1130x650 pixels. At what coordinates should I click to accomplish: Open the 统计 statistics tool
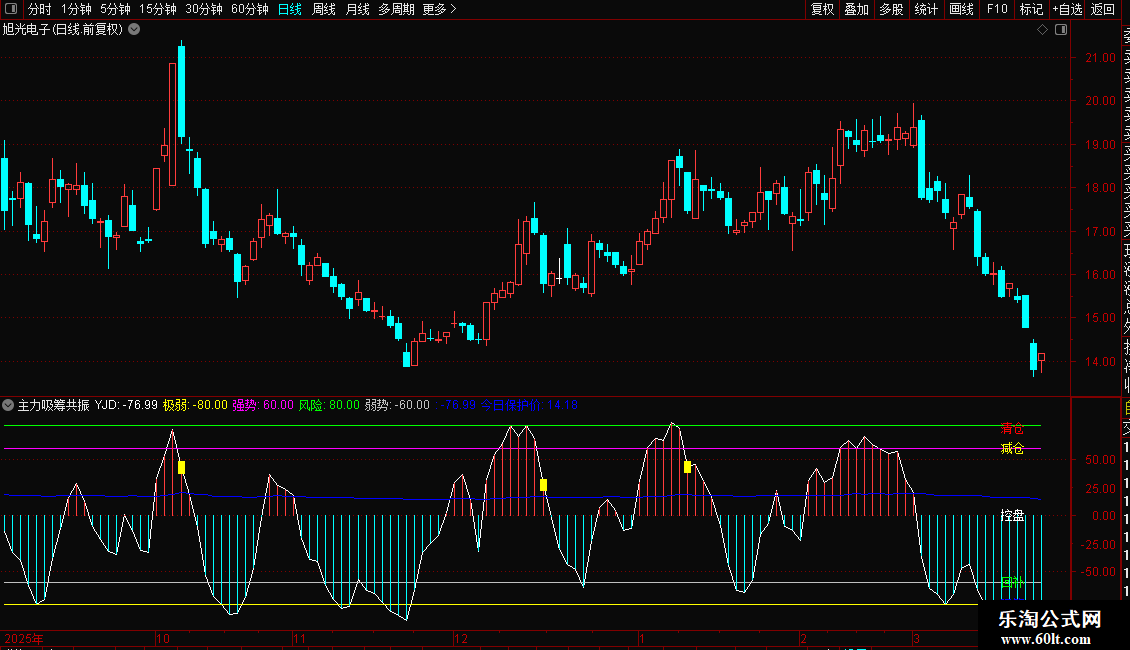tap(926, 9)
